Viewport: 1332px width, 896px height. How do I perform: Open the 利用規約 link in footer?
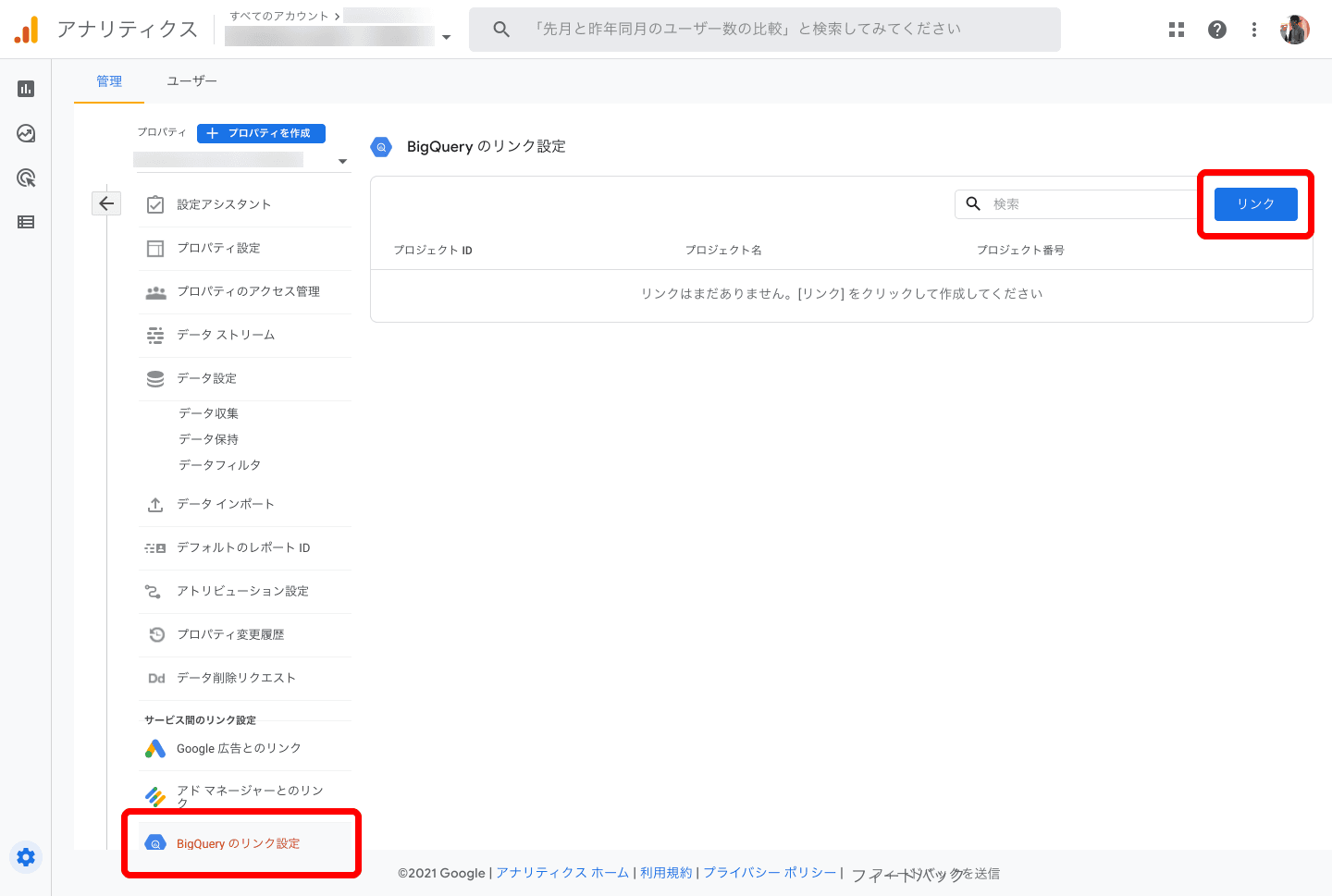[666, 873]
